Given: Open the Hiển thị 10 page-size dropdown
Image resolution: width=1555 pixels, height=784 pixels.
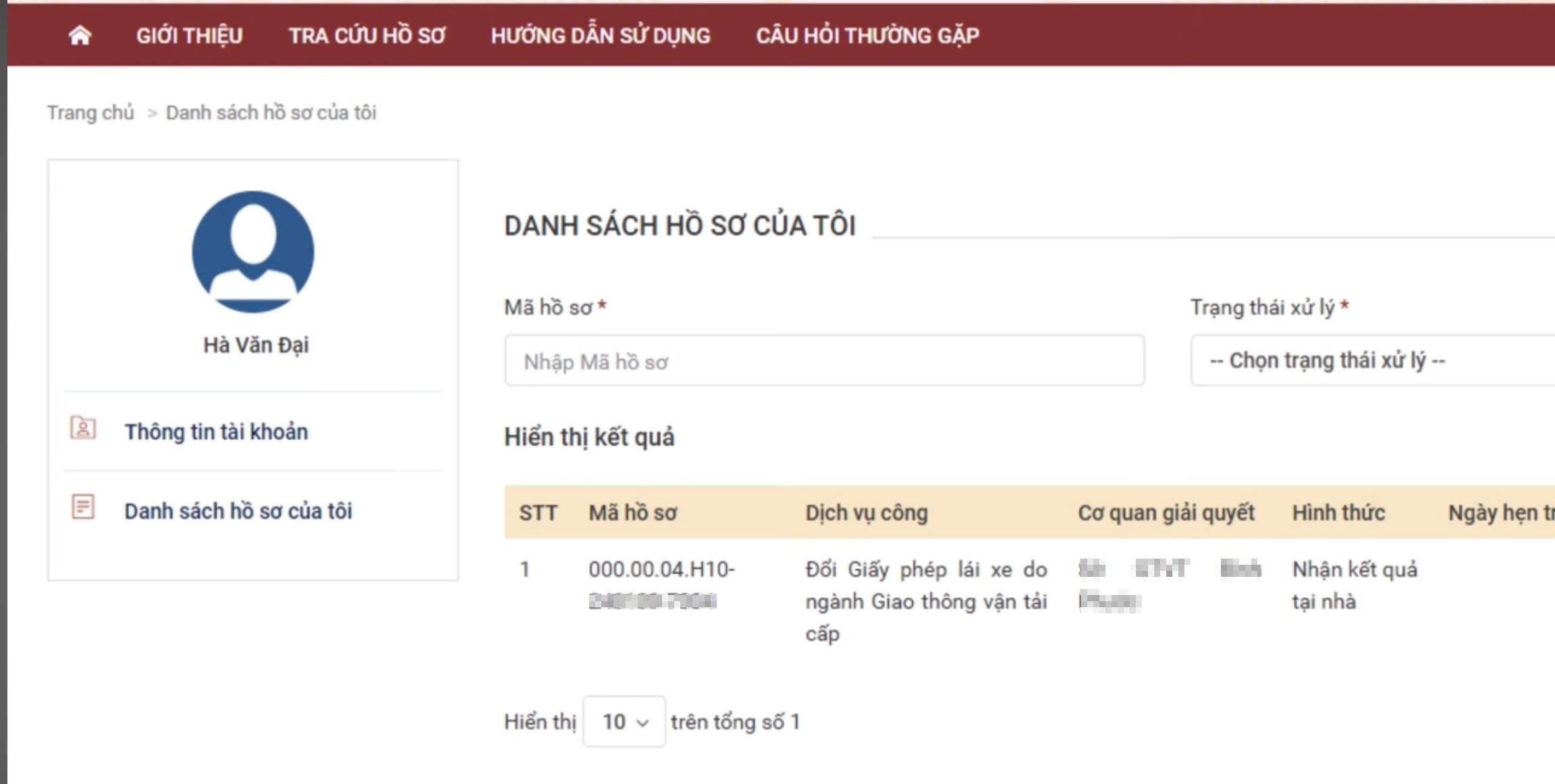Looking at the screenshot, I should point(624,722).
